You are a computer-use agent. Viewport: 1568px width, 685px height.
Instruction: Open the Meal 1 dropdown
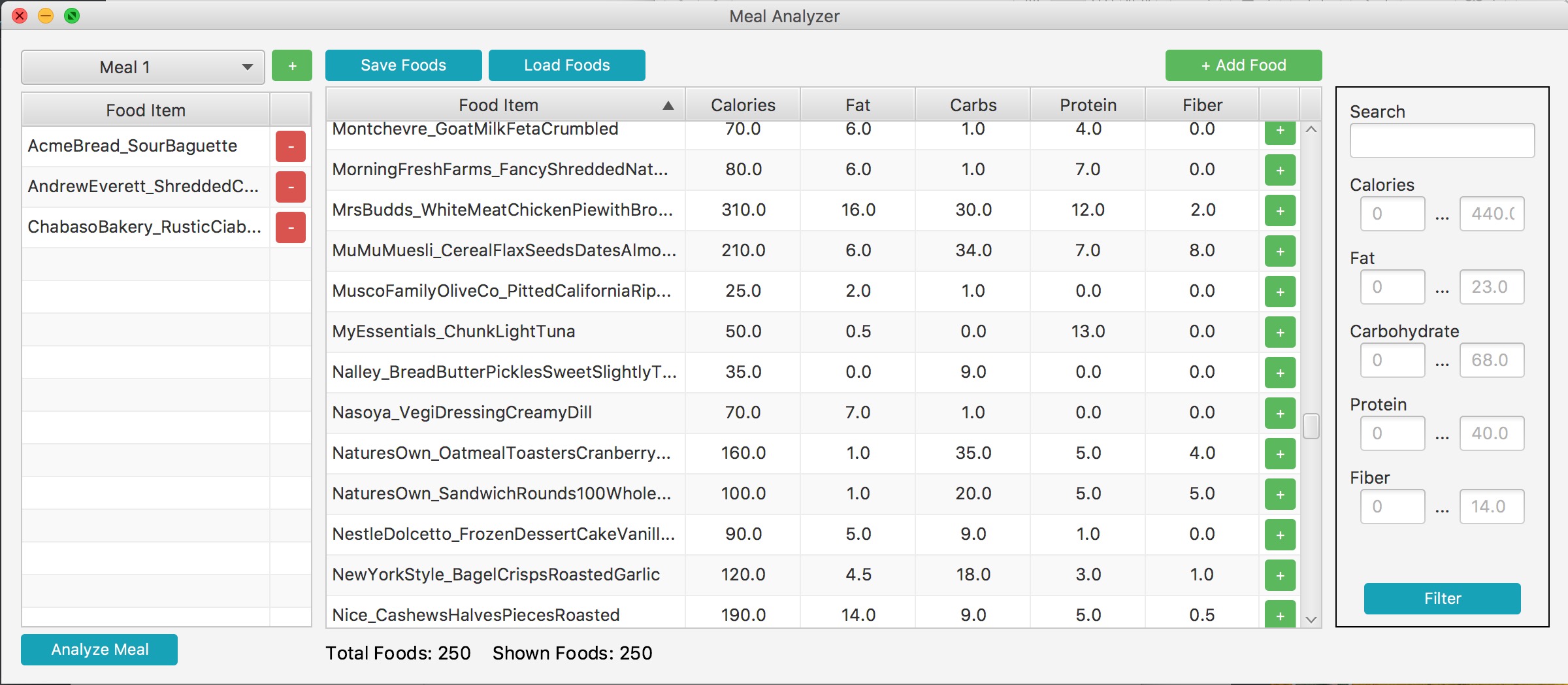point(142,67)
